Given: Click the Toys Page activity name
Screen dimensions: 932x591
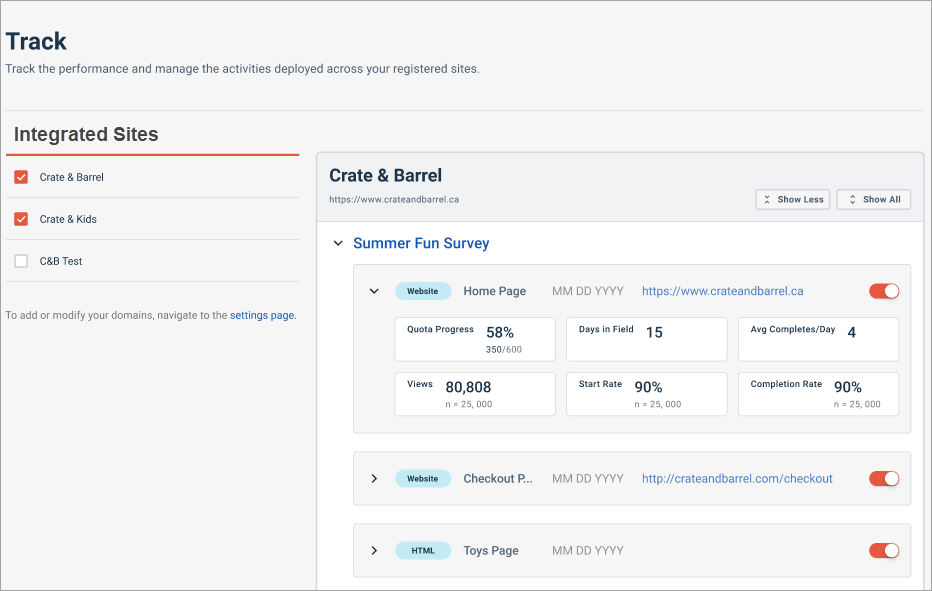Looking at the screenshot, I should point(491,551).
